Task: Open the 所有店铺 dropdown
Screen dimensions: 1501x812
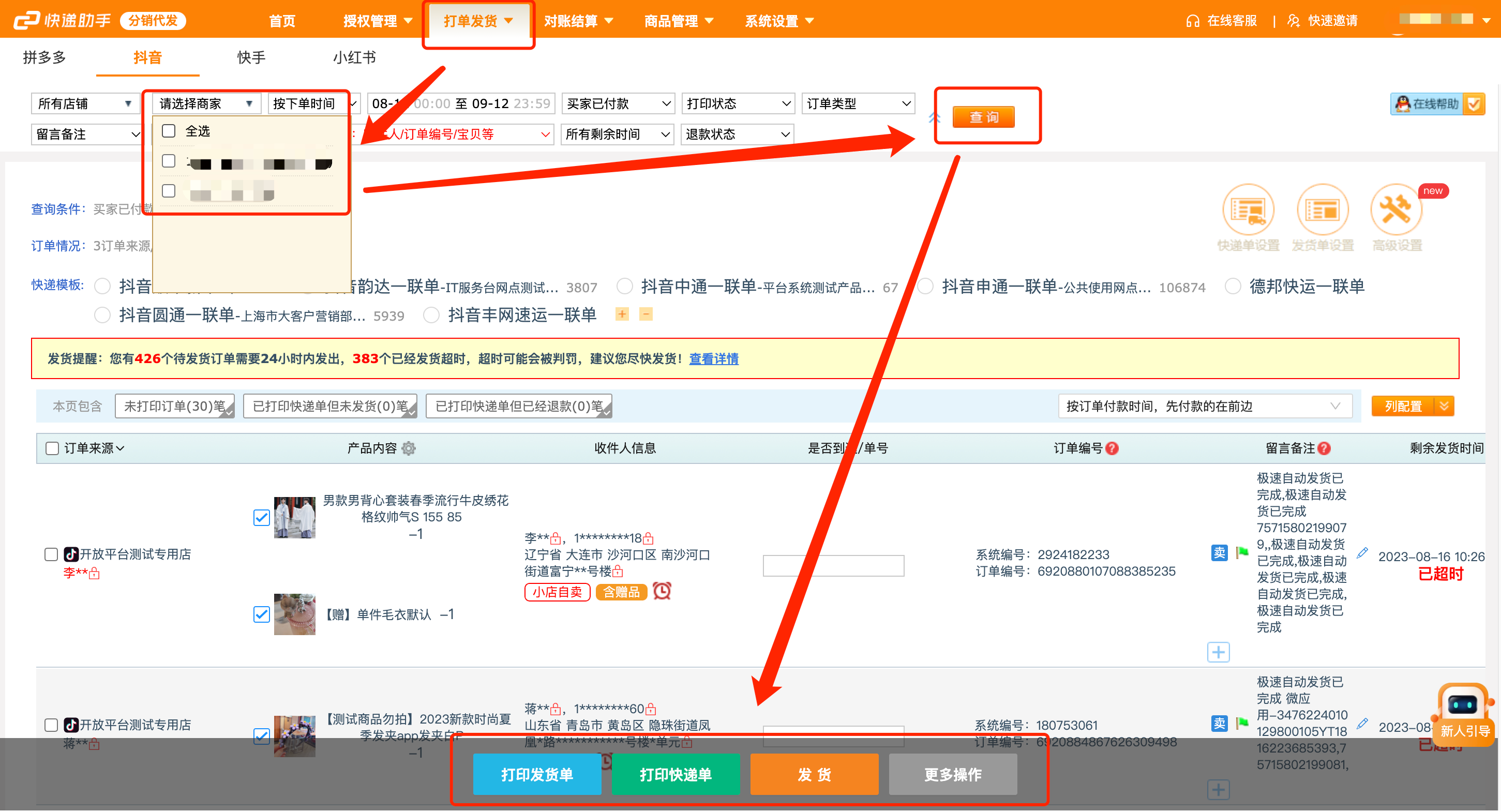Action: click(85, 103)
